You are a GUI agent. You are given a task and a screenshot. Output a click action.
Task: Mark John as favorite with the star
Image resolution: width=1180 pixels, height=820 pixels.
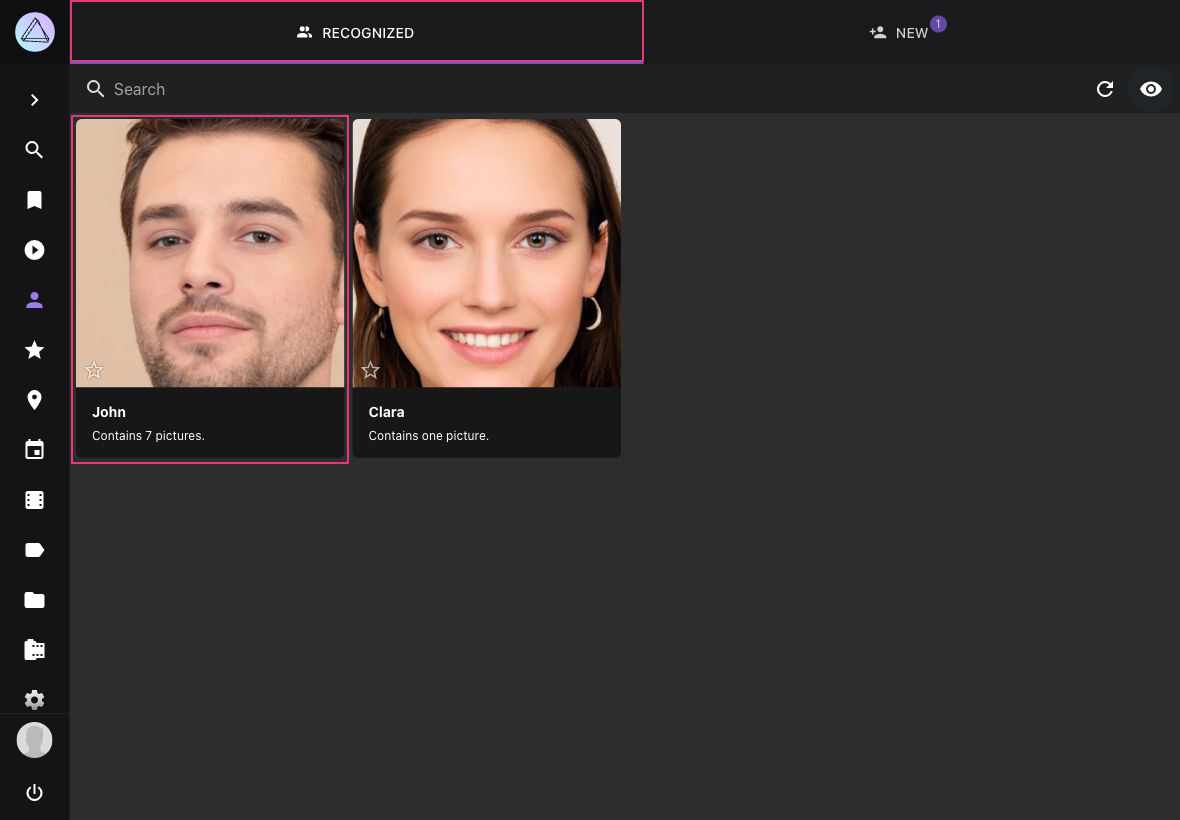pos(94,370)
